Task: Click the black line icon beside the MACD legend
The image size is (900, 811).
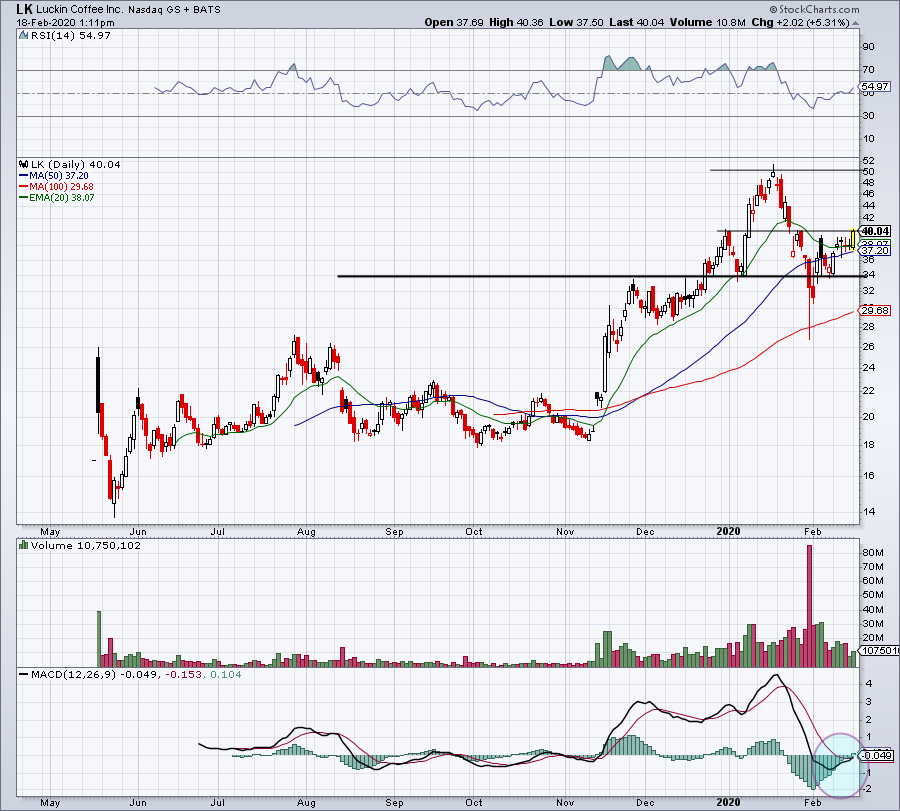Action: point(24,674)
